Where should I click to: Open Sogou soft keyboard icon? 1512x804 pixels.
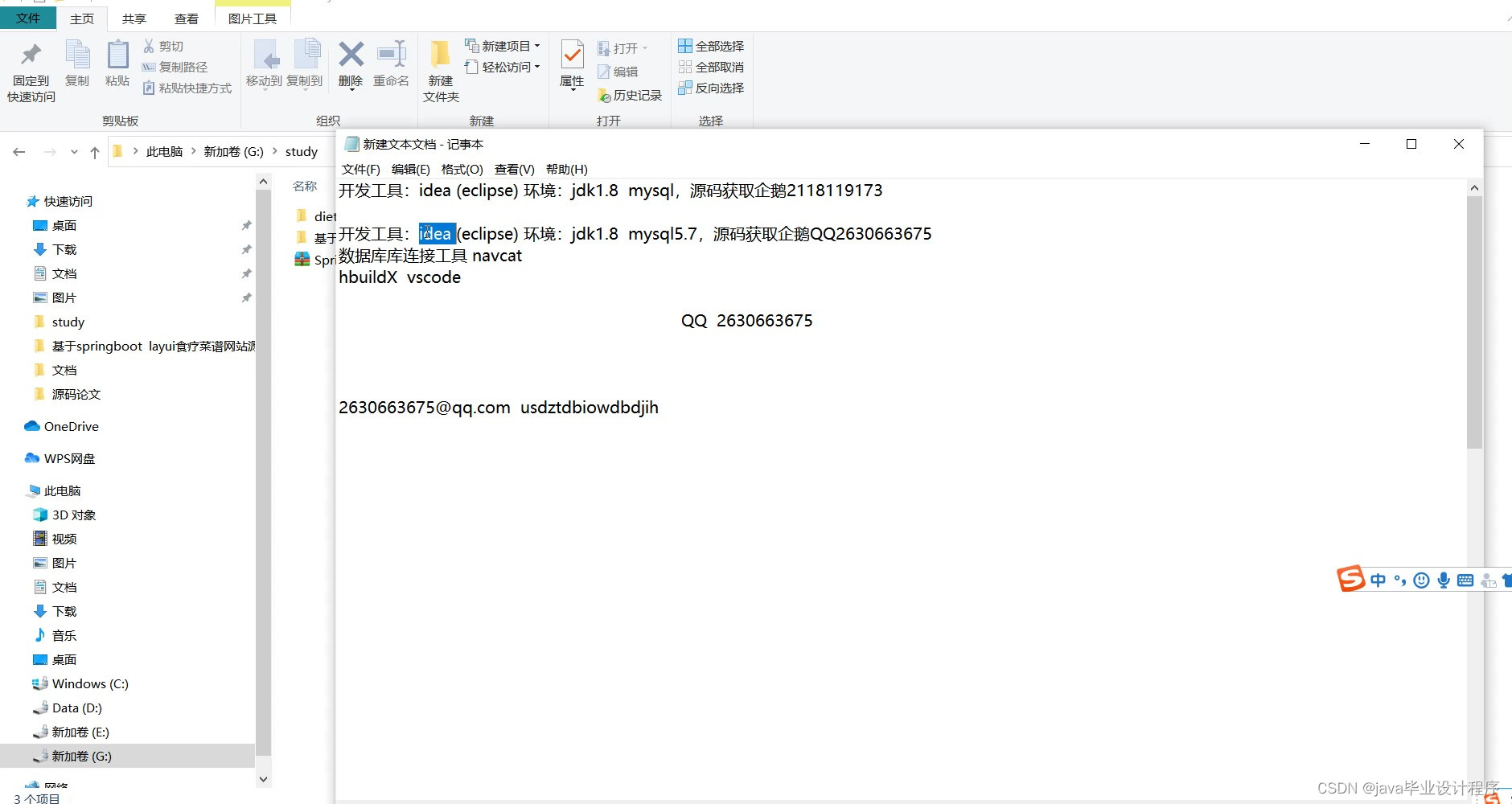click(1465, 580)
